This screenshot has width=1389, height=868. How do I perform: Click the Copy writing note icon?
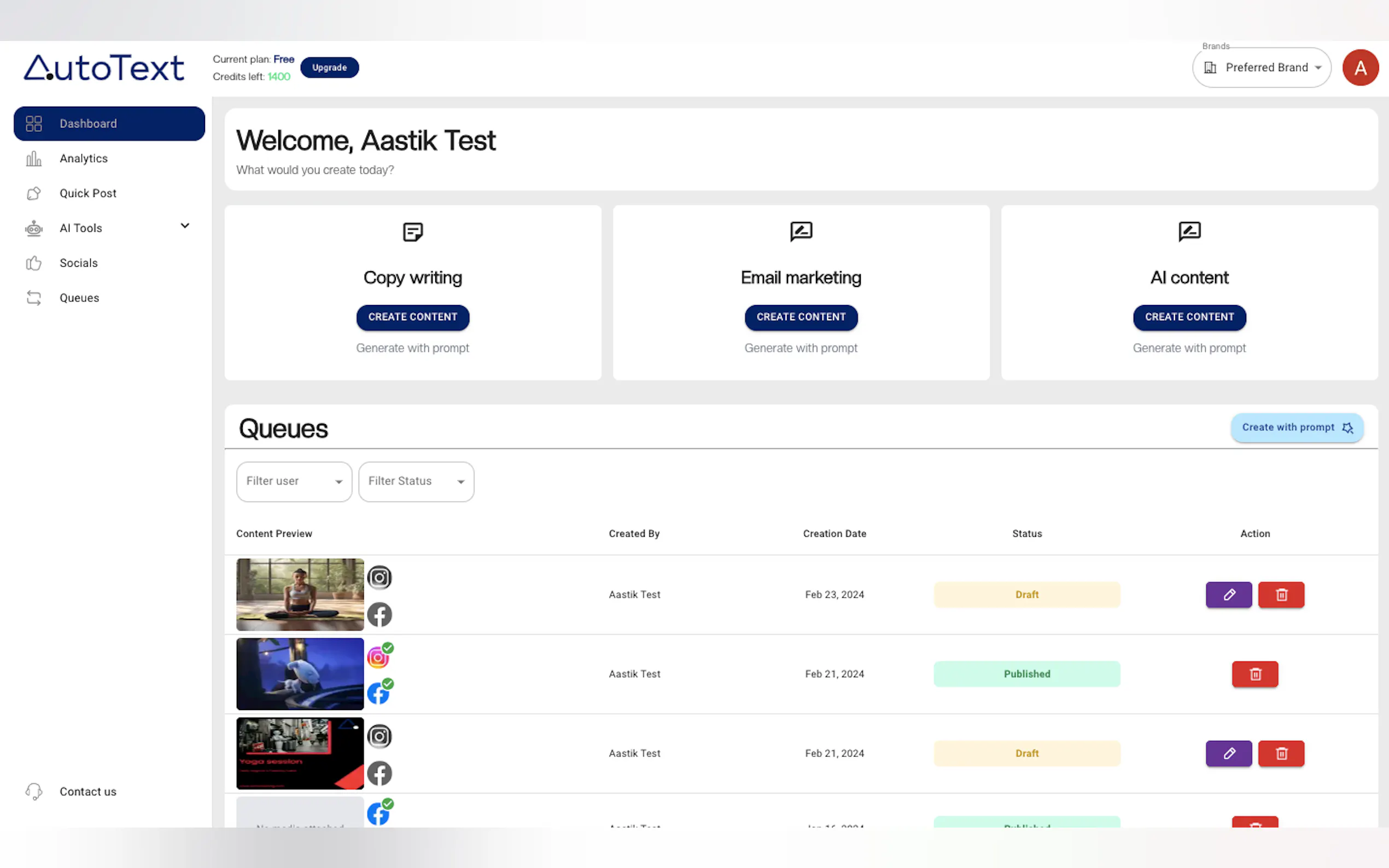point(412,232)
